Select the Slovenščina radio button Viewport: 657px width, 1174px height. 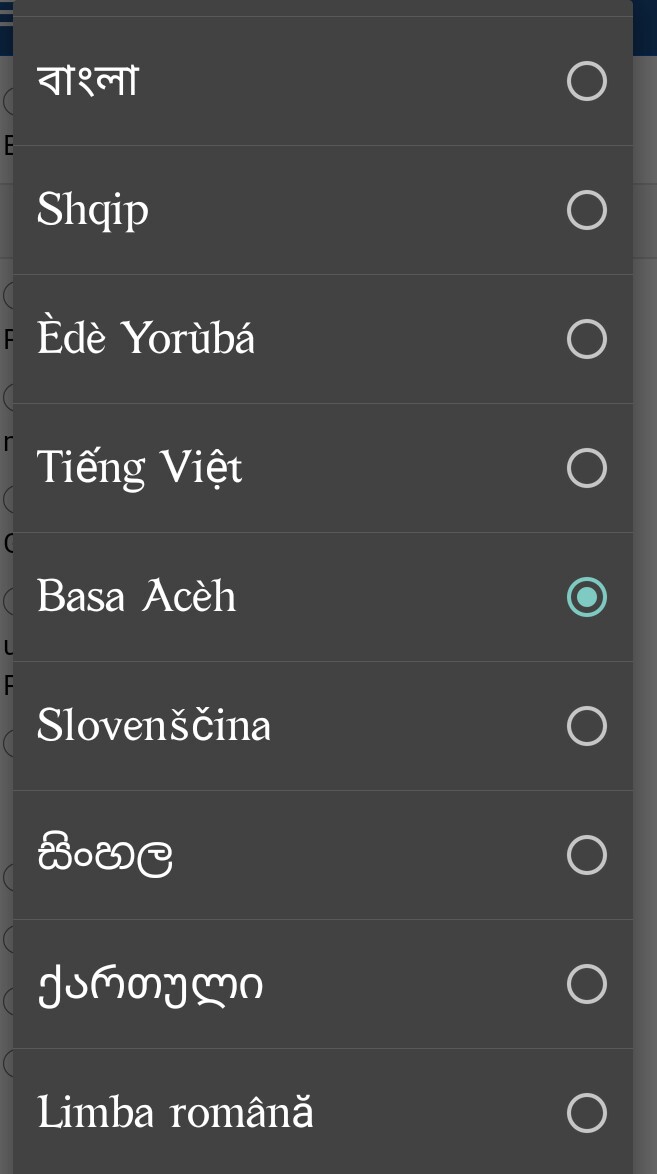coord(586,726)
